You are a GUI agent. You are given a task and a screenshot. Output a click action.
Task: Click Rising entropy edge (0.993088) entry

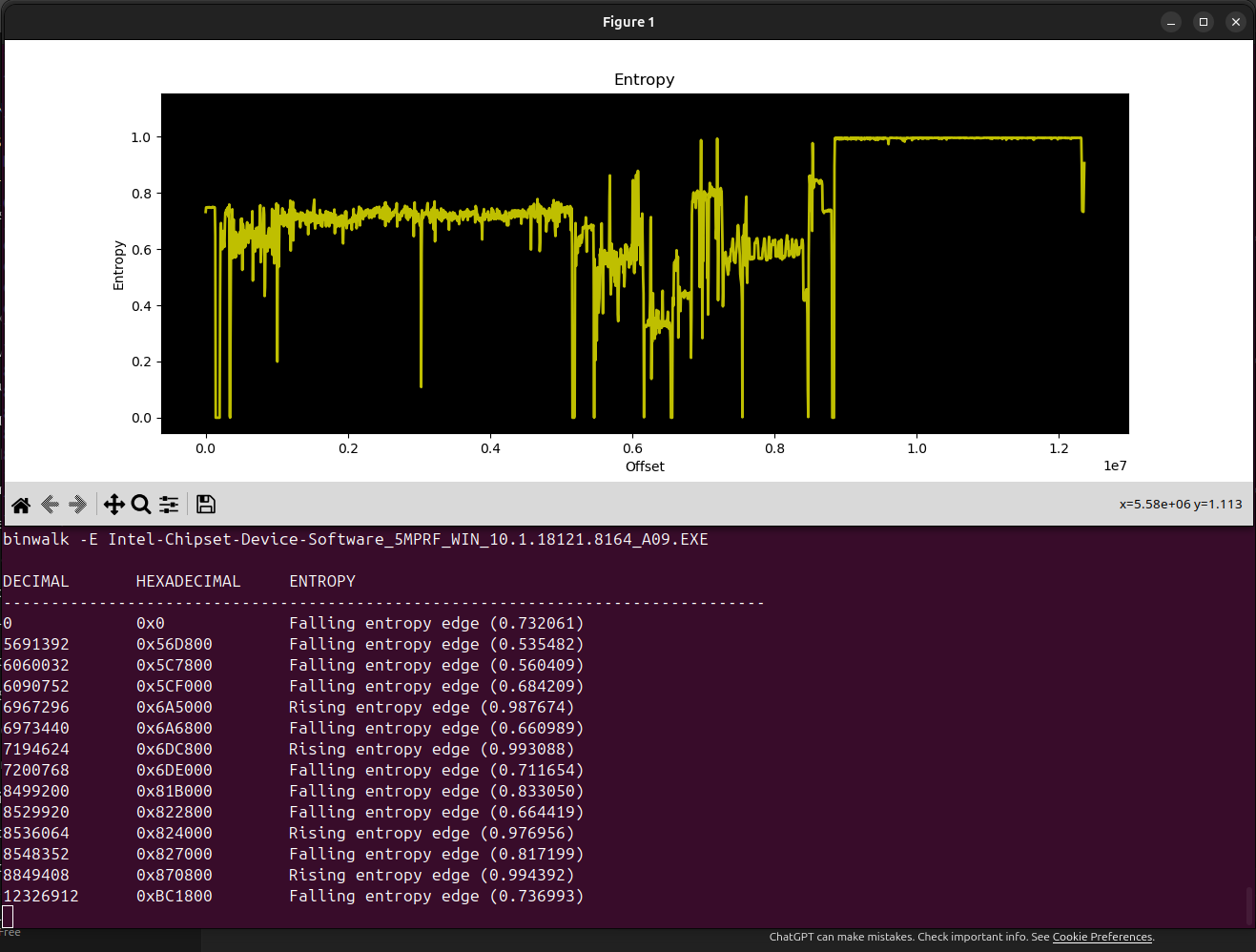432,749
